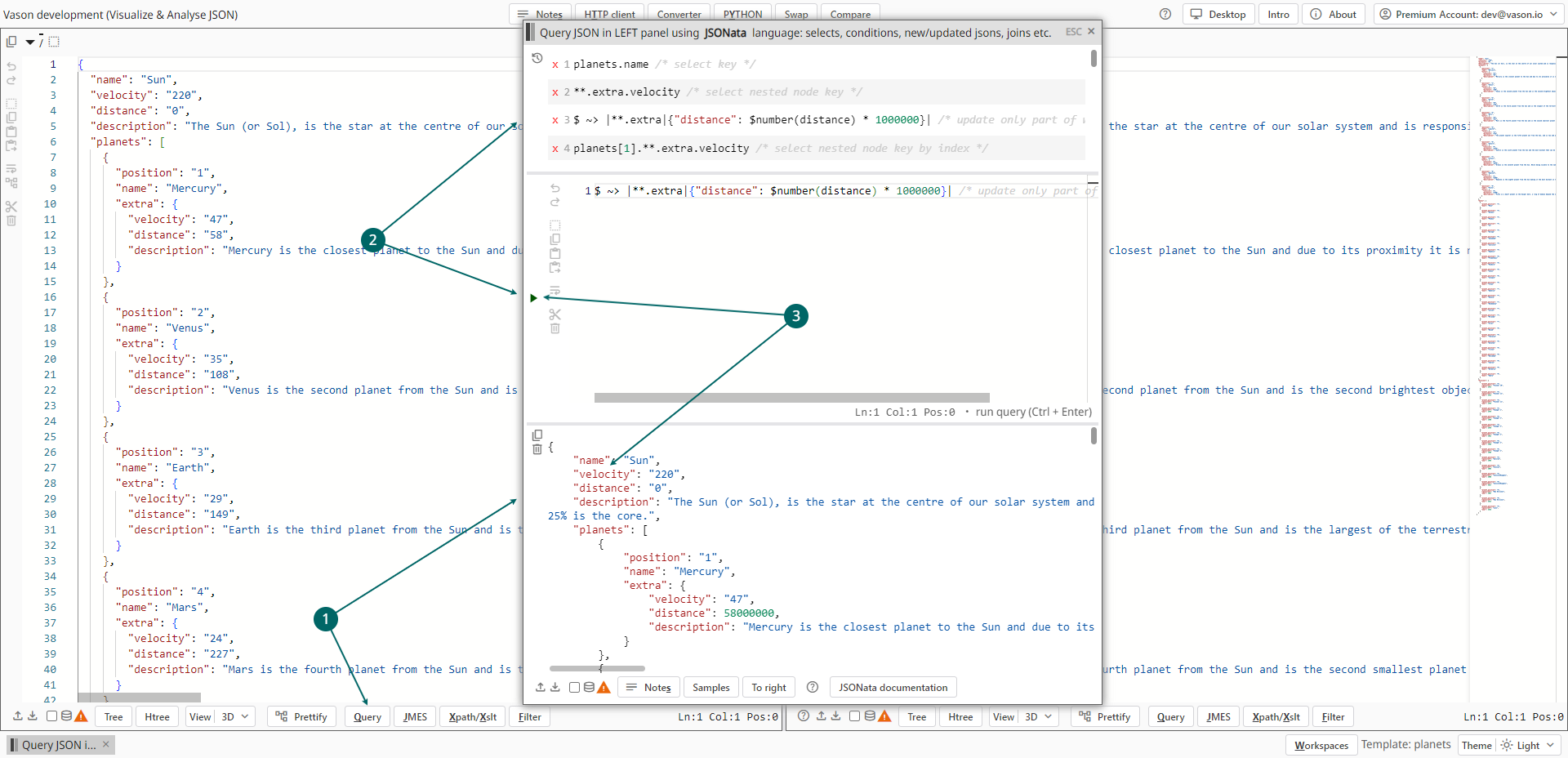Toggle the checkbox in left panel bottom toolbar

[51, 716]
